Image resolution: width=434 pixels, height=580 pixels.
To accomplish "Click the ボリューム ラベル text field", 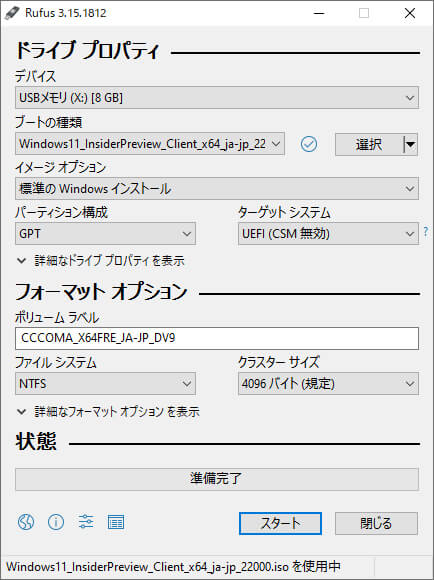I will coord(217,338).
